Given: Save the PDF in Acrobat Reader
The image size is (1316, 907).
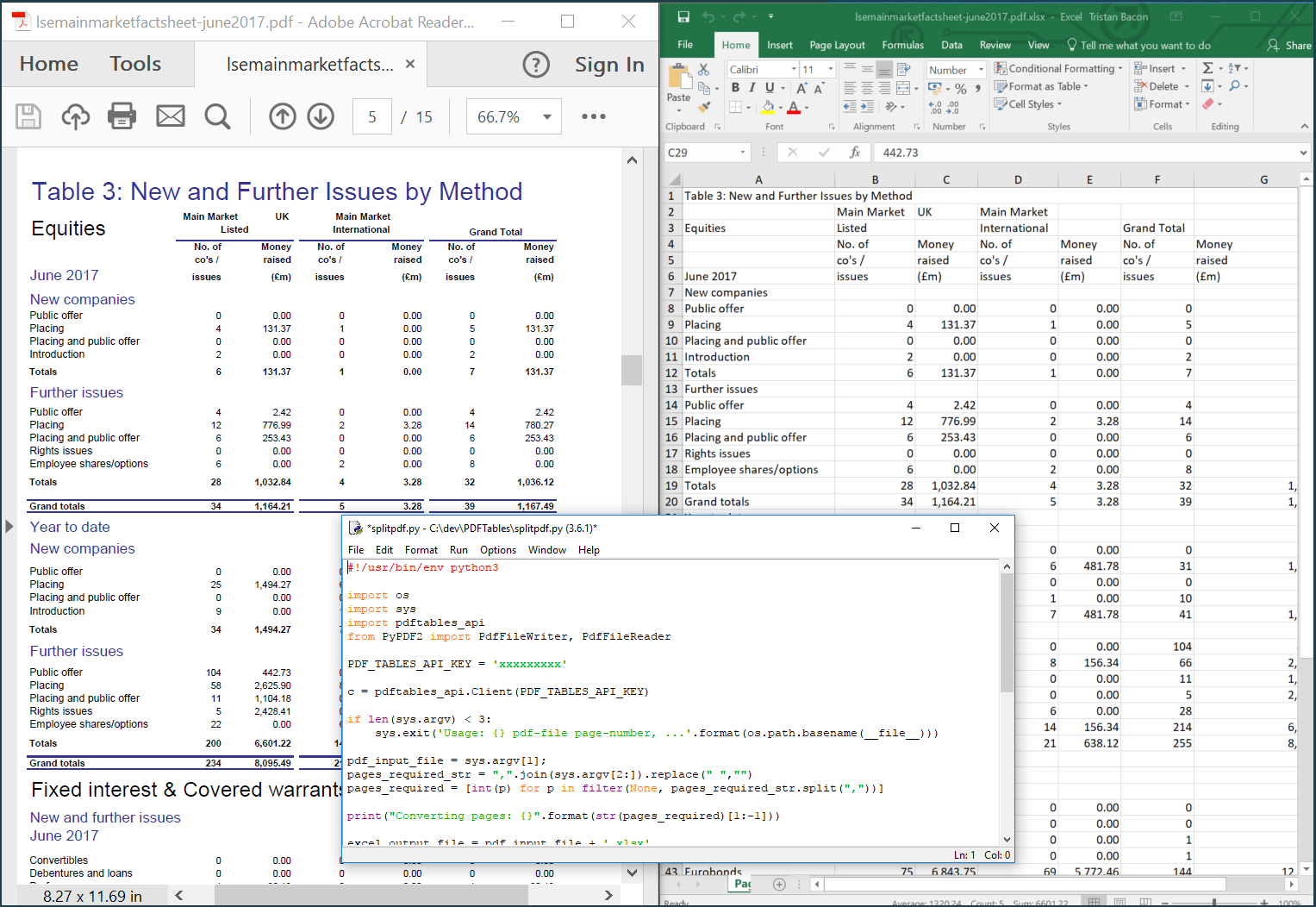Looking at the screenshot, I should 28,116.
